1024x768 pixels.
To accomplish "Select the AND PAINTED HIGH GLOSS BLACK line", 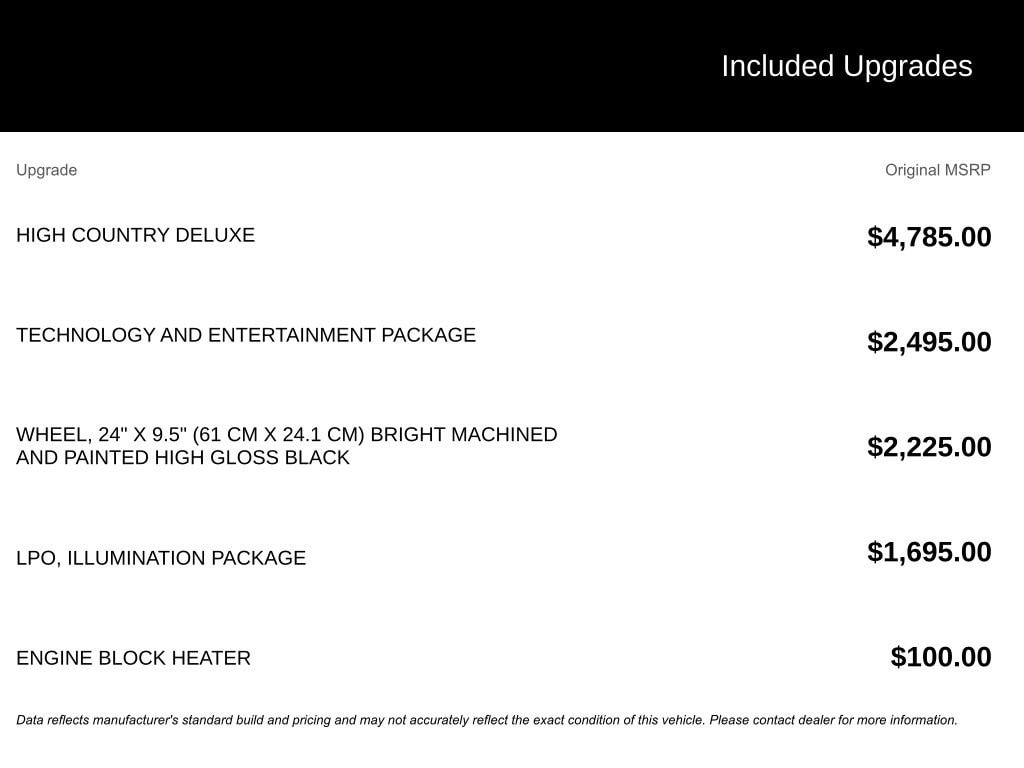I will click(x=183, y=458).
